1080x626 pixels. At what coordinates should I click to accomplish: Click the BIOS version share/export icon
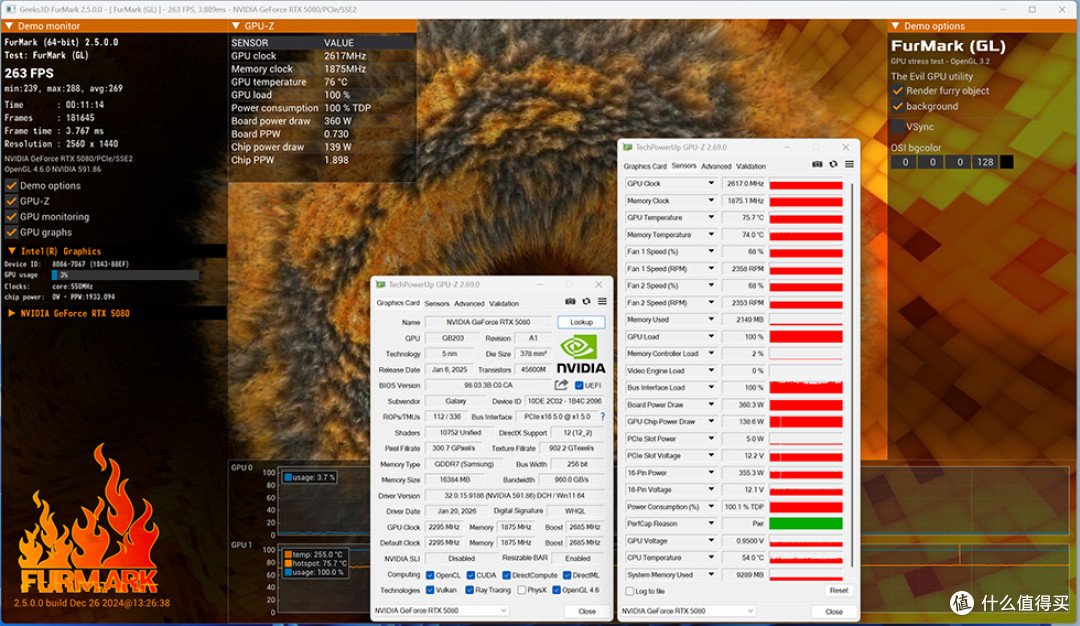pos(561,385)
